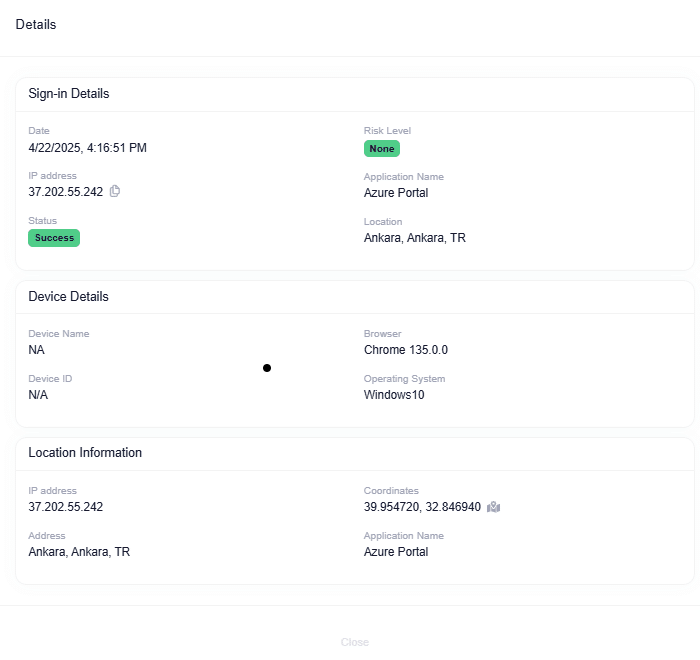Select the browser value Chrome 135.0.0

[x=406, y=351]
